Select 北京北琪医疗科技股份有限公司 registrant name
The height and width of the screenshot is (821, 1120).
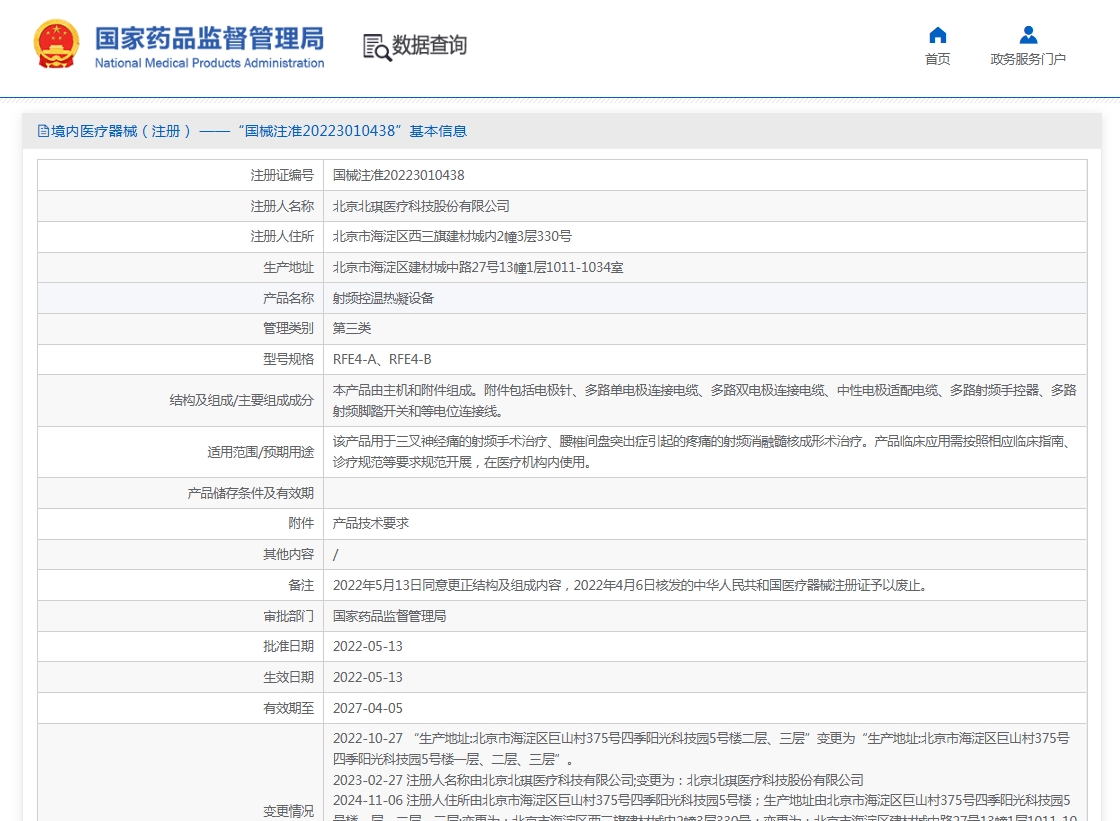pyautogui.click(x=421, y=206)
